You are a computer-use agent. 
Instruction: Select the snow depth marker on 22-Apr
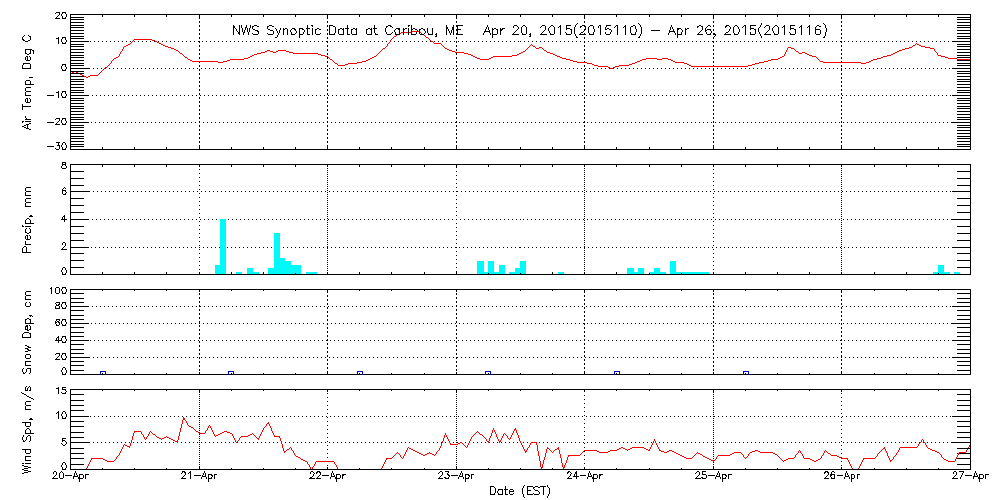point(360,372)
